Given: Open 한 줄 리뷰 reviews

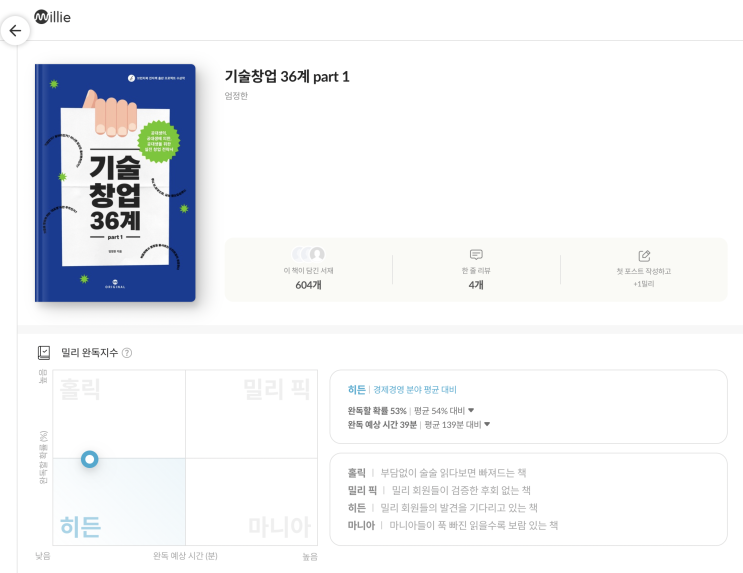Looking at the screenshot, I should click(x=476, y=271).
